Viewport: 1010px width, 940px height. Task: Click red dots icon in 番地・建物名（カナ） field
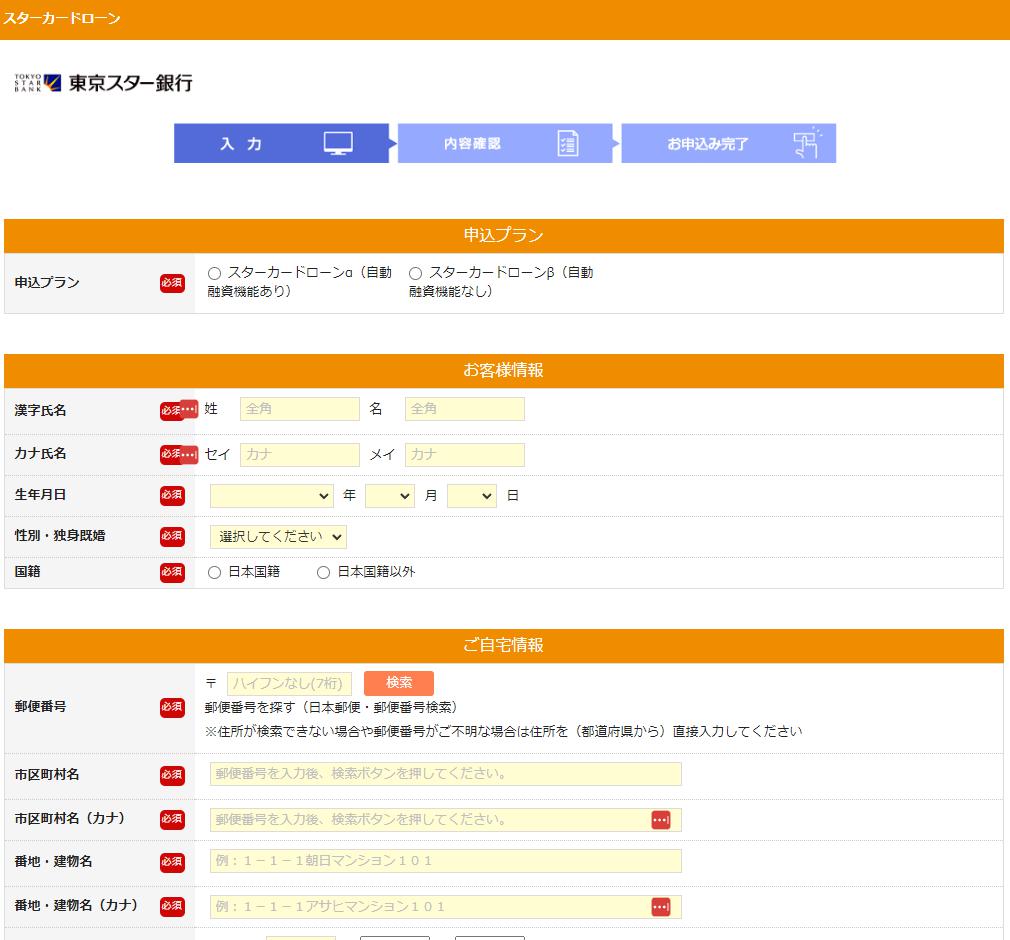pyautogui.click(x=661, y=906)
